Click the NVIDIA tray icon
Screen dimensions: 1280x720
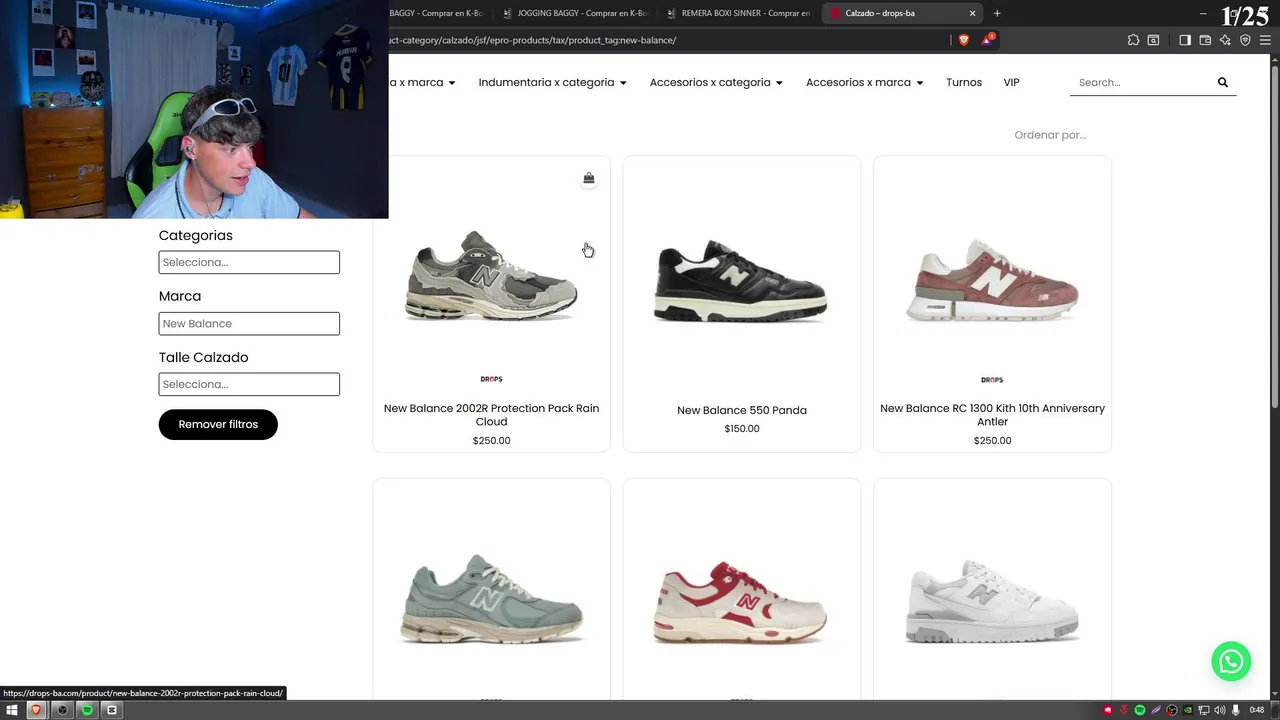(1188, 710)
